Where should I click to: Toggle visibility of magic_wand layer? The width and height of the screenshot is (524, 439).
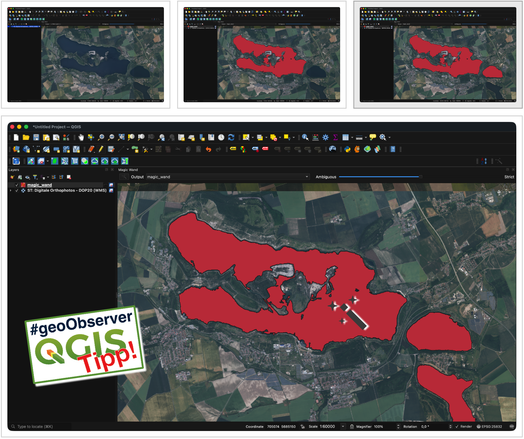tap(17, 185)
